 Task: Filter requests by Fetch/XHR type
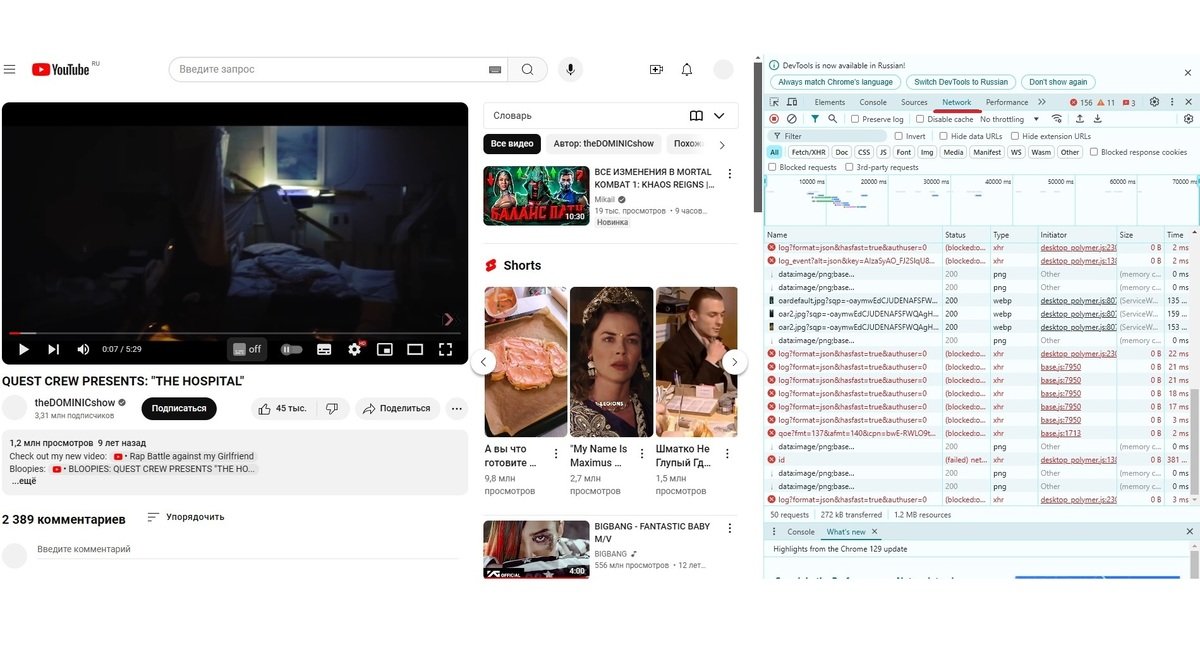[808, 152]
